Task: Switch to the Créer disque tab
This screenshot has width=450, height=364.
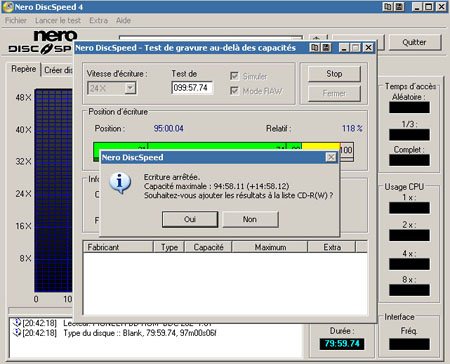Action: click(x=58, y=70)
